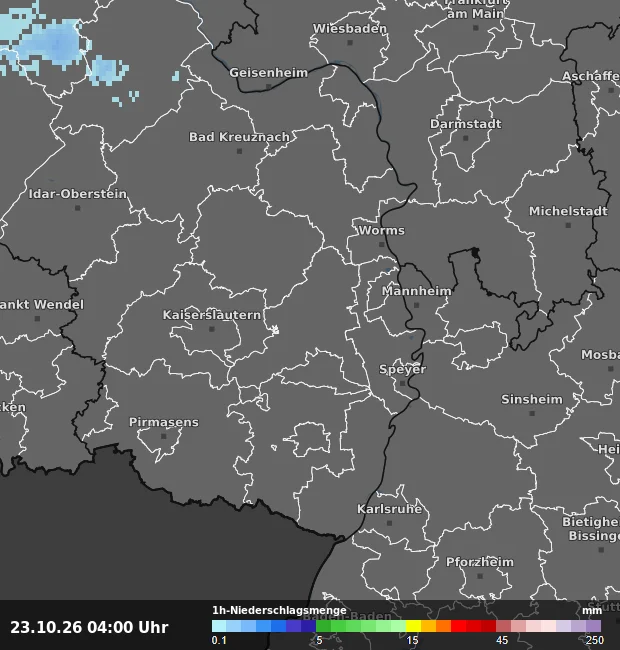The image size is (620, 650).
Task: Click the Darmstadt city label
Action: (465, 124)
